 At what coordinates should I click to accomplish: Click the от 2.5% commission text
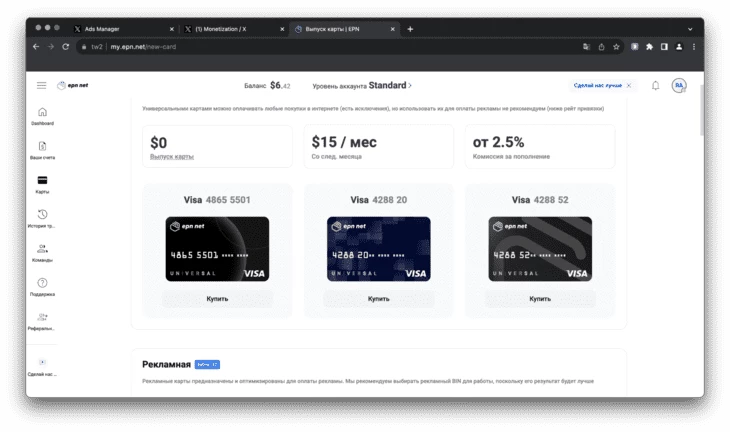coord(498,142)
